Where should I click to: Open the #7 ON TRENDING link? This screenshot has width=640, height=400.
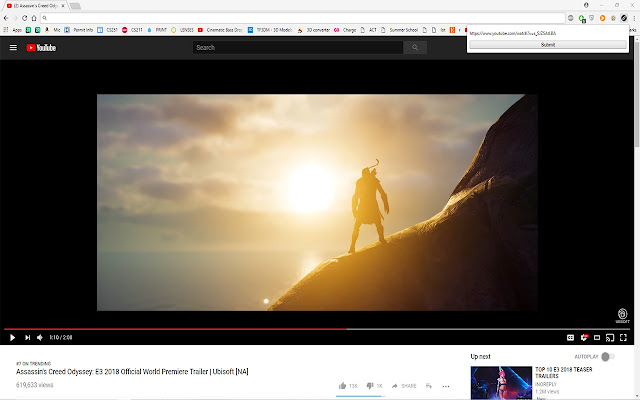tap(33, 363)
